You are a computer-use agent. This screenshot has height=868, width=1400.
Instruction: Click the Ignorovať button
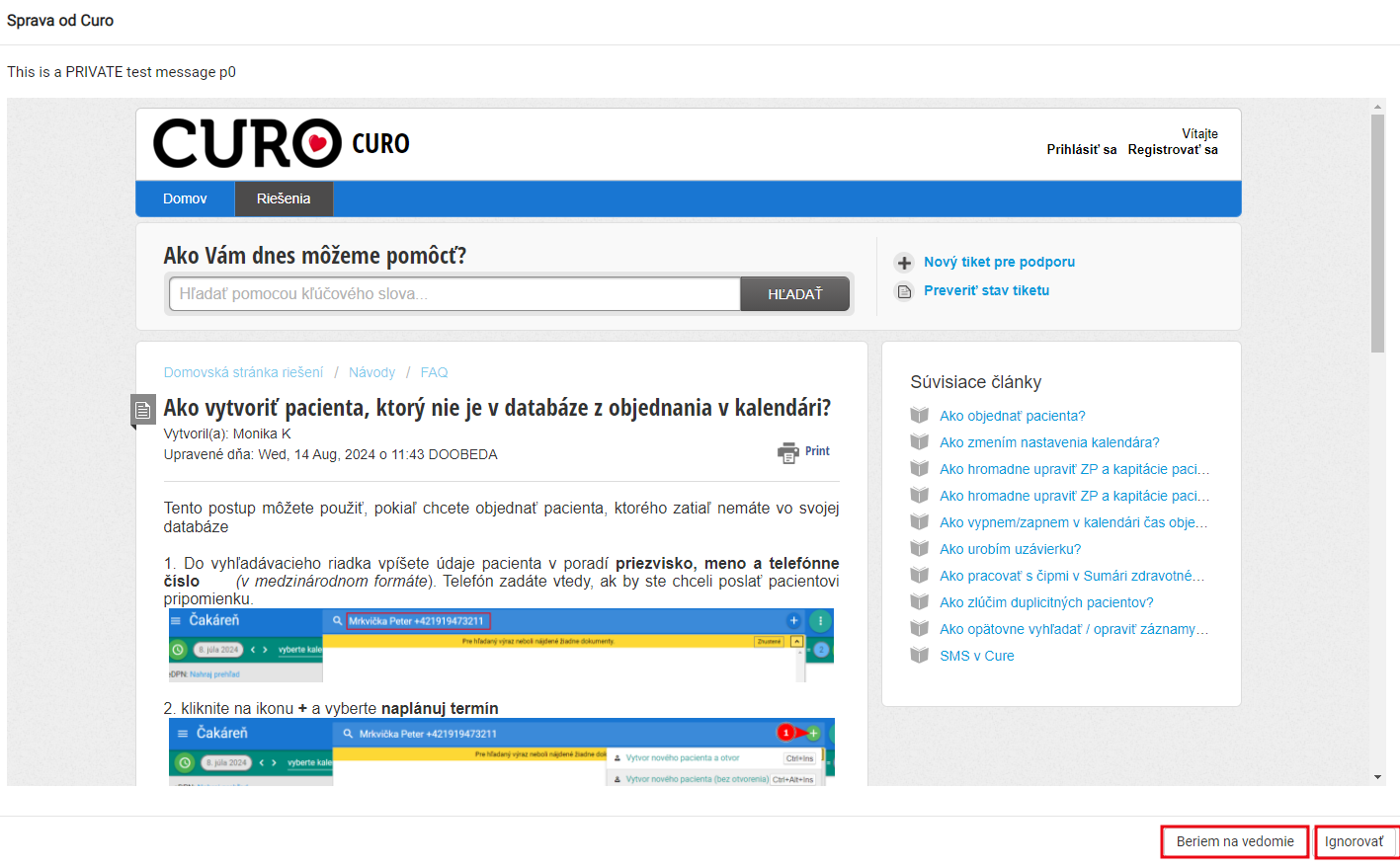(1356, 841)
